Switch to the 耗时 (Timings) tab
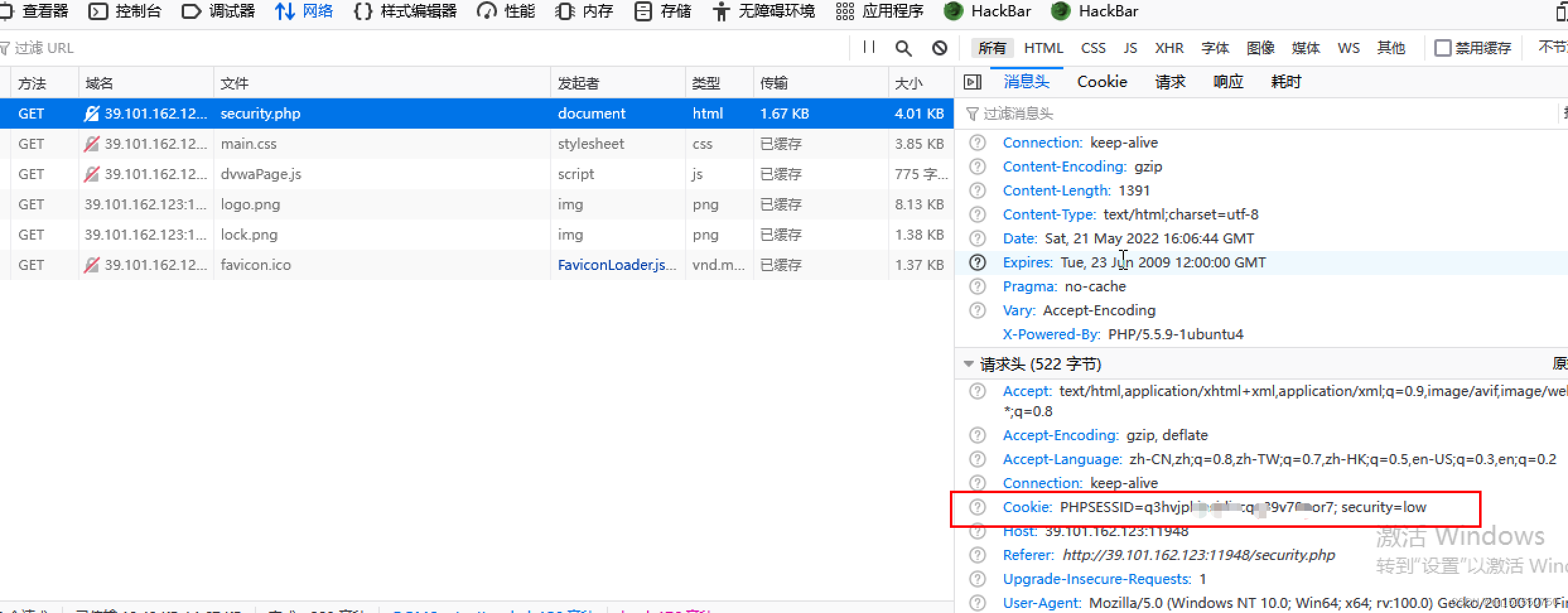 pyautogui.click(x=1285, y=81)
